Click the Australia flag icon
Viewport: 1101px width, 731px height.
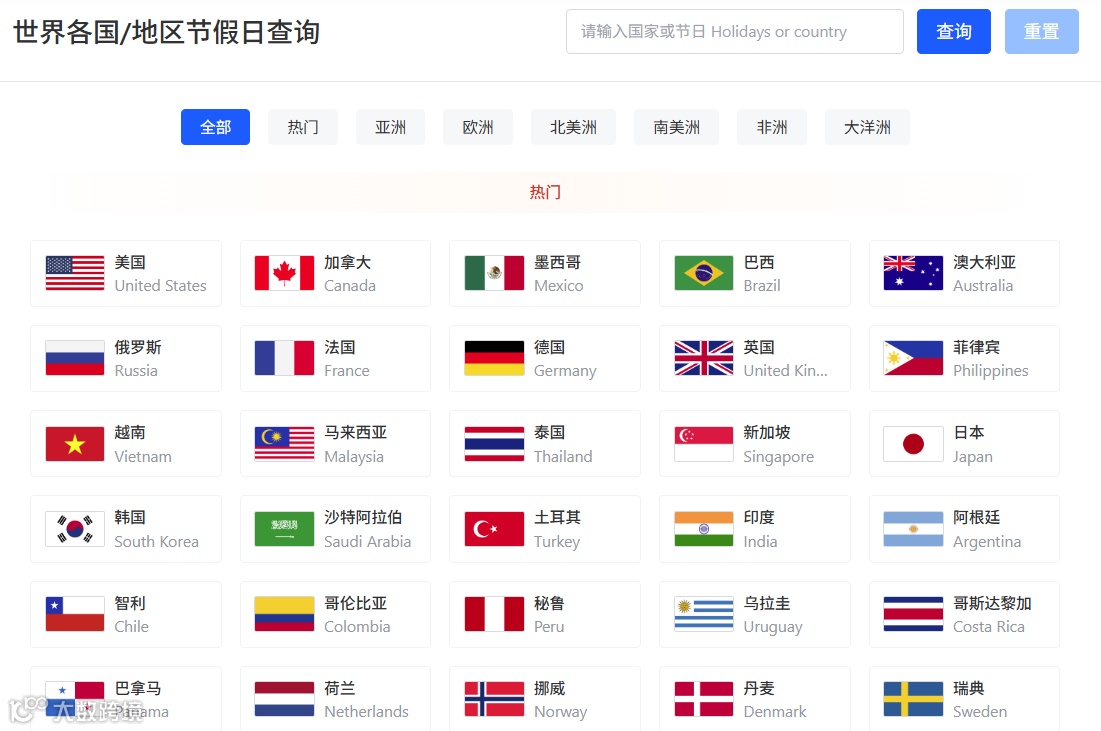pos(913,273)
